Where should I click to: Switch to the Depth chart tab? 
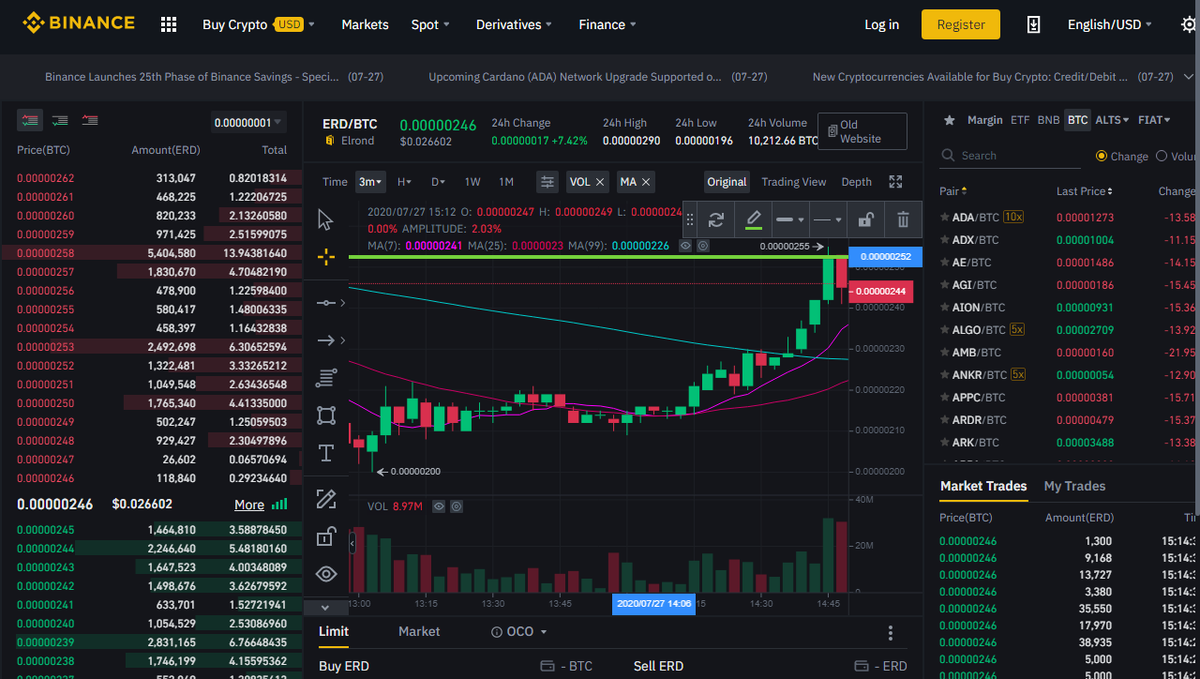point(856,182)
